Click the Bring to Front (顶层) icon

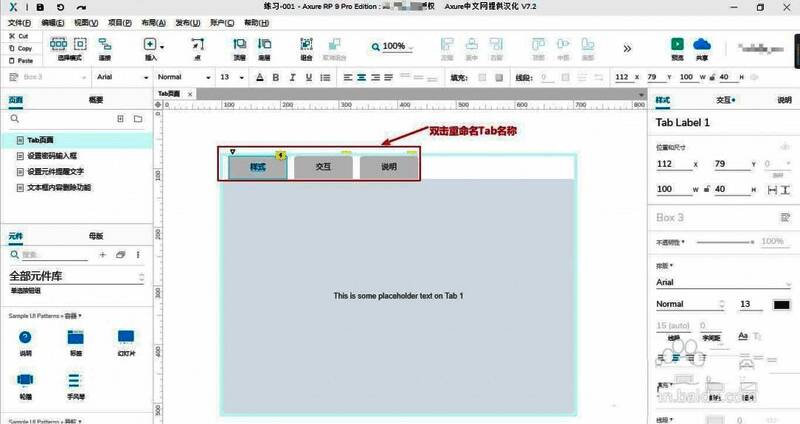tap(239, 45)
